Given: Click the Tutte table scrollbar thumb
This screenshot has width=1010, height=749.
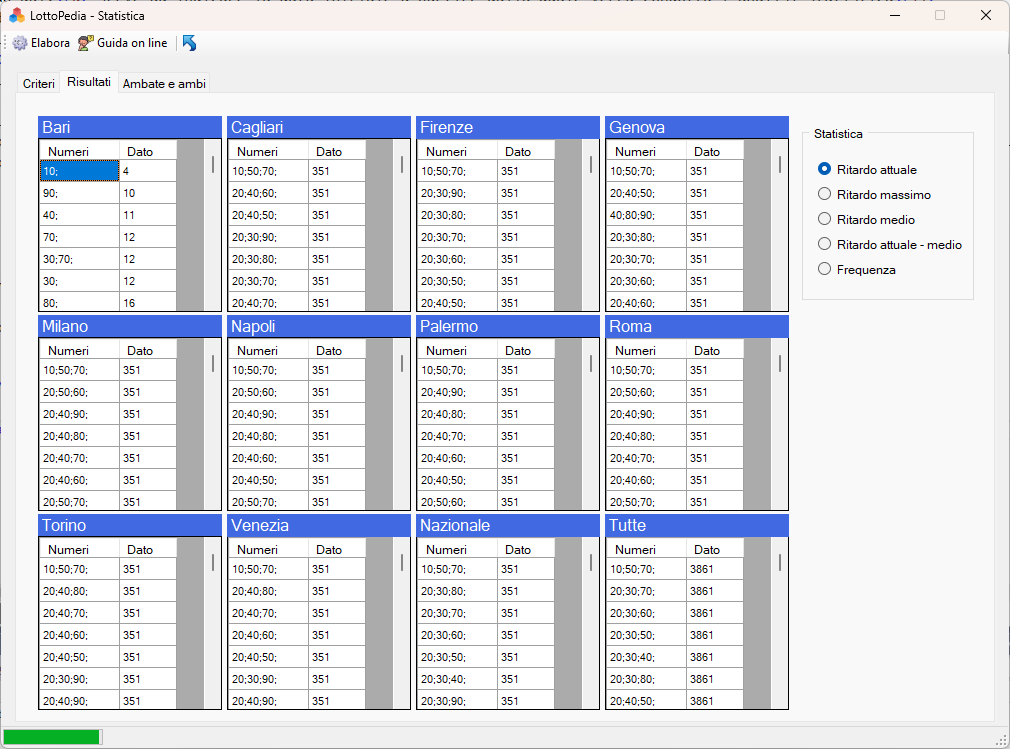Looking at the screenshot, I should click(779, 562).
